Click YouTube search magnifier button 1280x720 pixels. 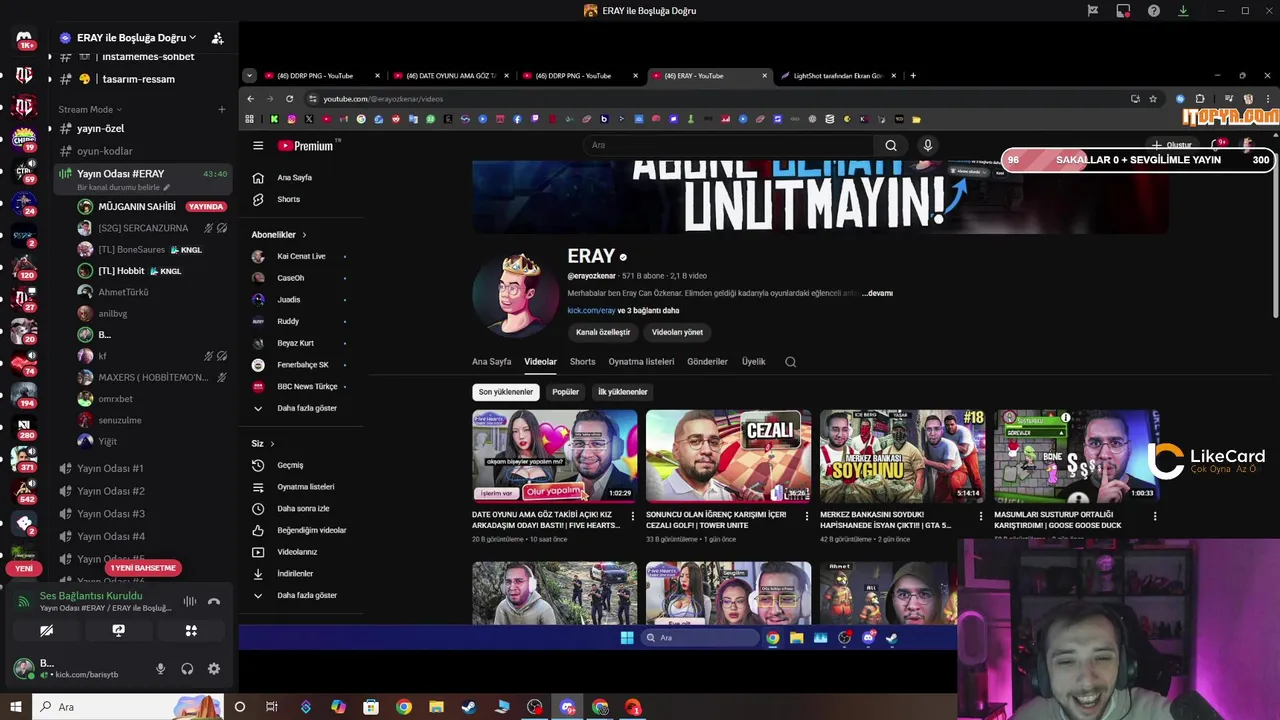[891, 145]
